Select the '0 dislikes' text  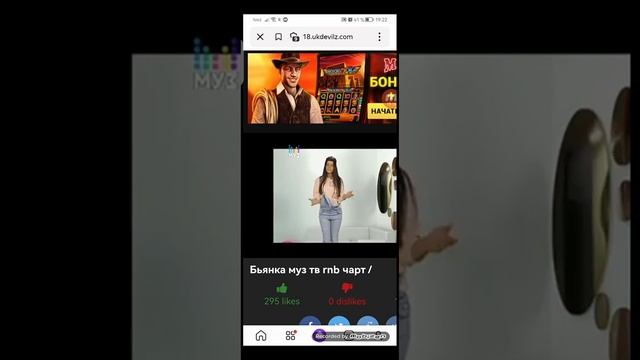347,301
